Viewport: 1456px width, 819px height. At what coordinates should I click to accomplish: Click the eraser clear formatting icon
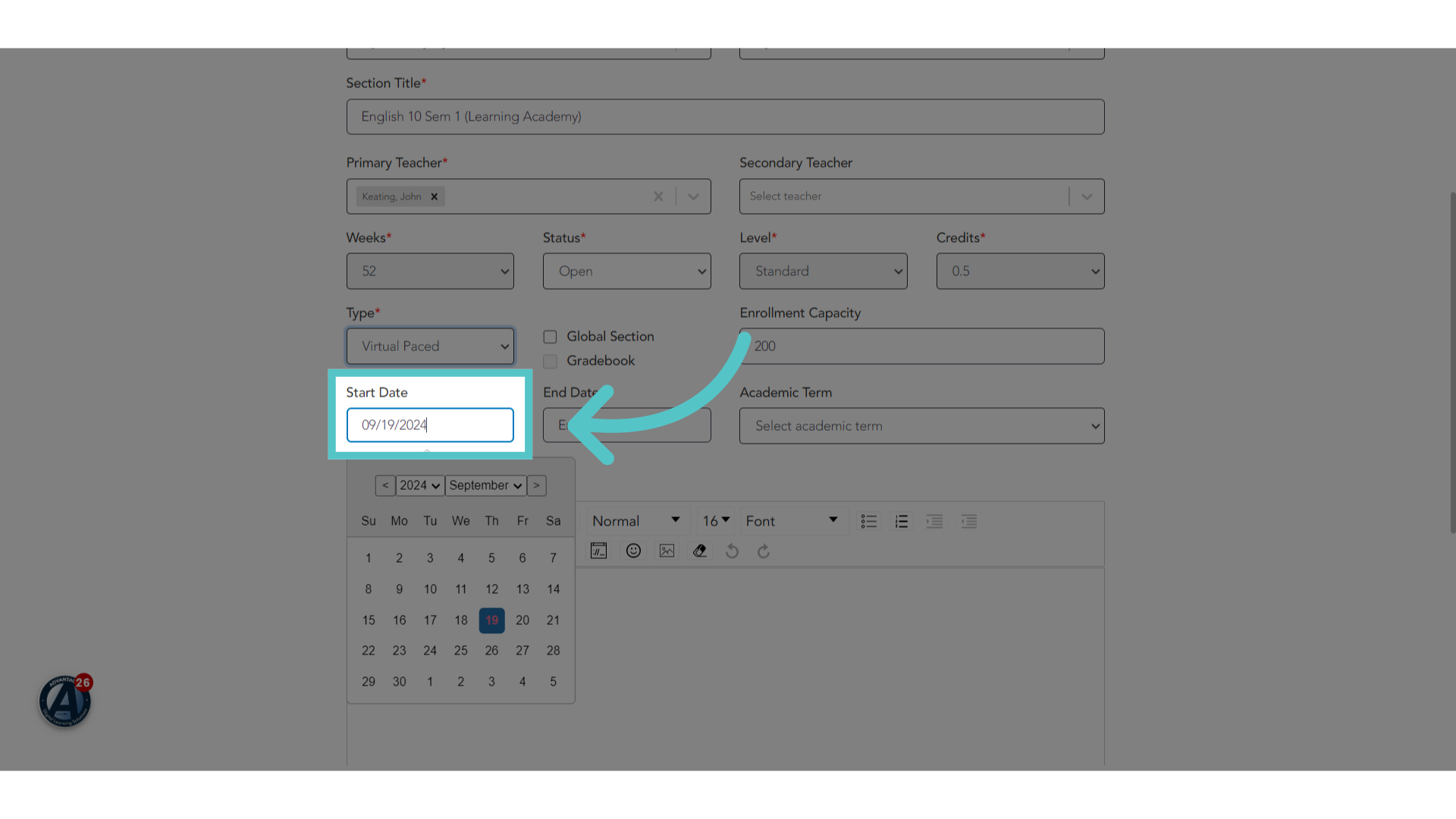click(x=700, y=551)
